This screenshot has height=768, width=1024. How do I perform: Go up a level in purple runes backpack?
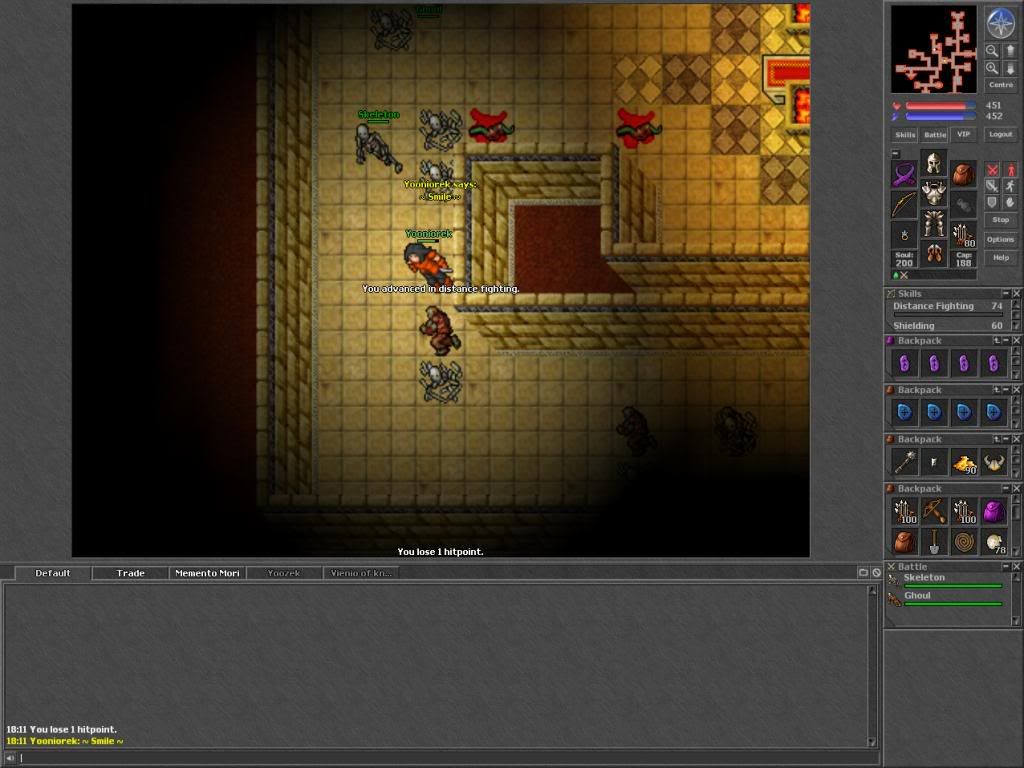point(997,340)
